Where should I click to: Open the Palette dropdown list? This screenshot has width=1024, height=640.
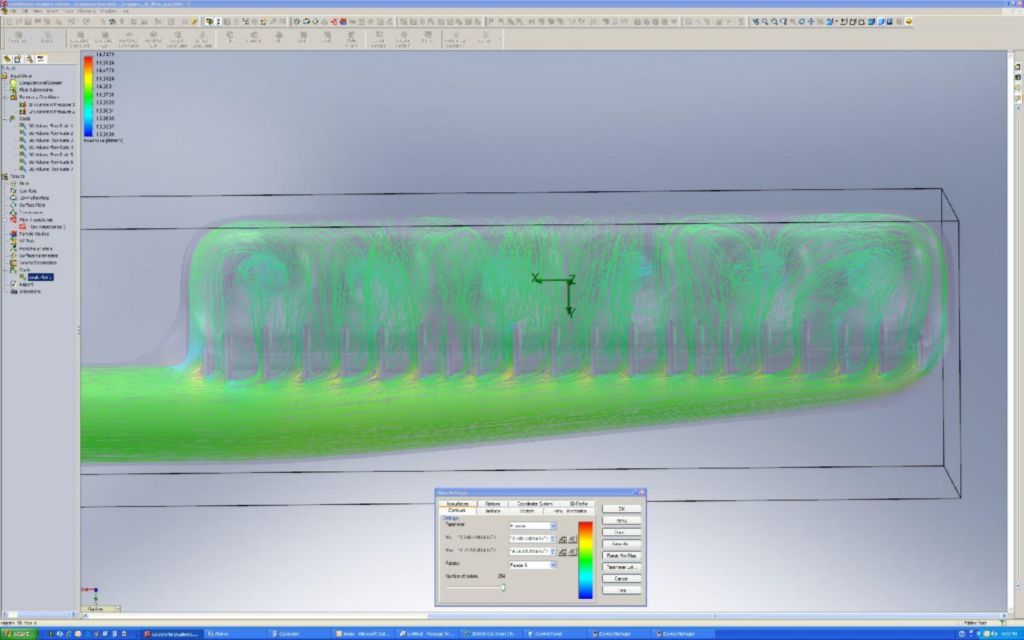point(552,565)
